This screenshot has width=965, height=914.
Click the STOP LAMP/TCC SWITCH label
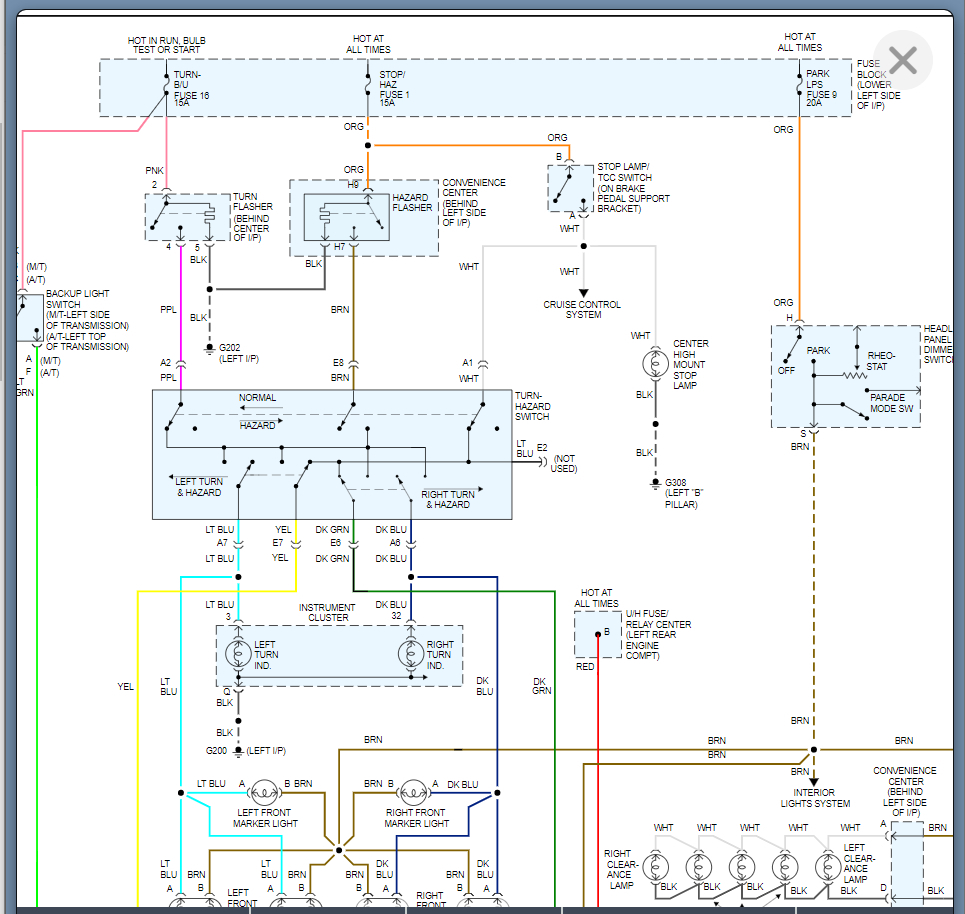(633, 188)
